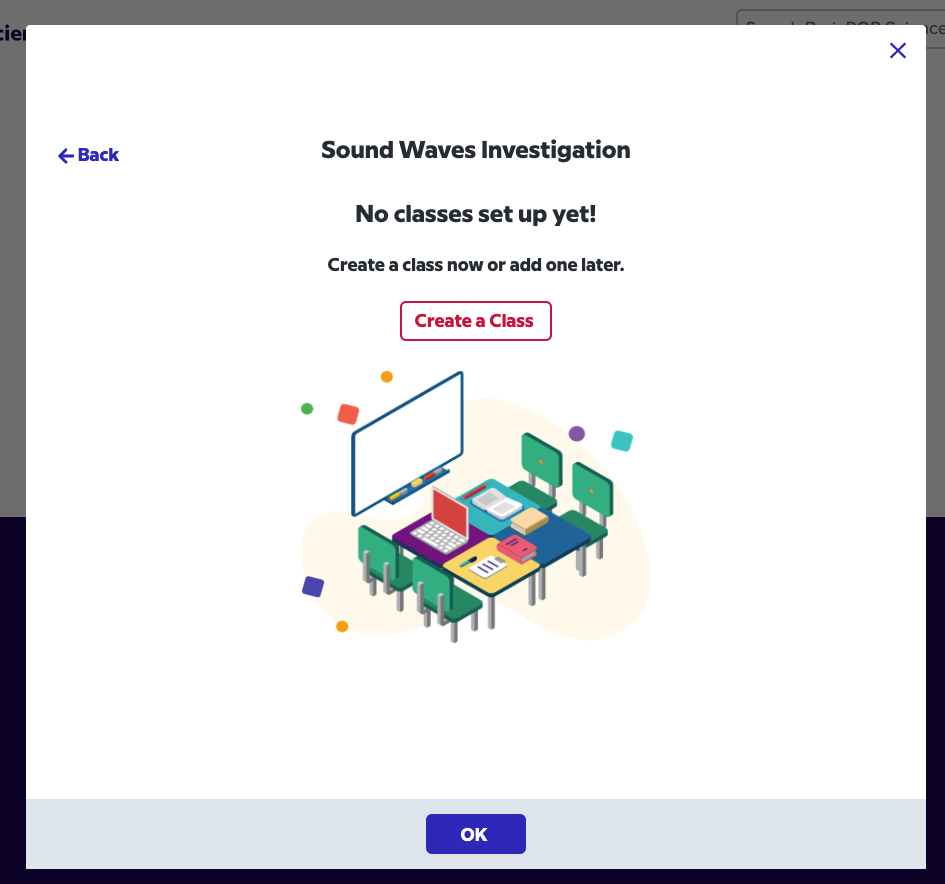
Task: Click the indigo square at lower left
Action: (313, 586)
